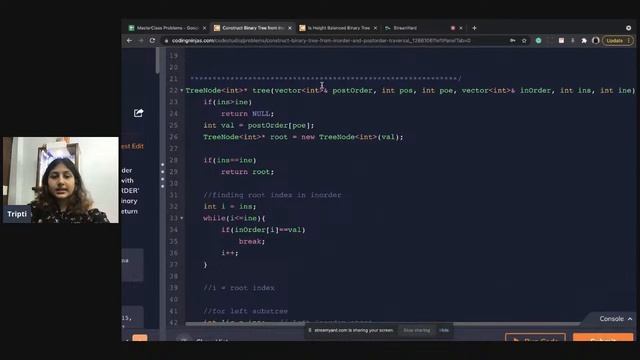The height and width of the screenshot is (360, 640).
Task: Click the green Grammarly extension icon
Action: click(538, 40)
